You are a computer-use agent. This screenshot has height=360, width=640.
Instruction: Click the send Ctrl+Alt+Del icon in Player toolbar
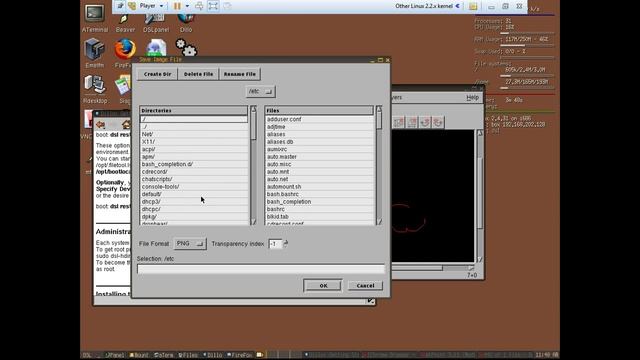coord(199,6)
